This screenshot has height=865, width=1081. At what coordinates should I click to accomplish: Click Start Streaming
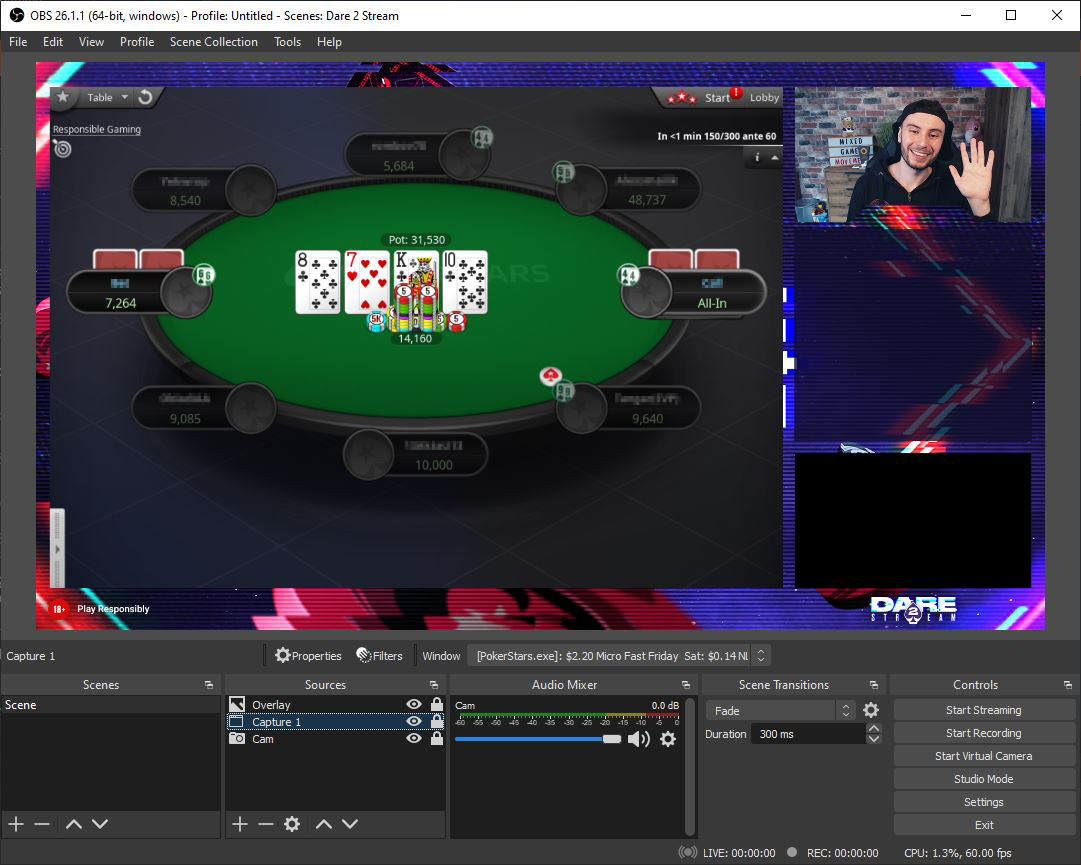tap(983, 709)
